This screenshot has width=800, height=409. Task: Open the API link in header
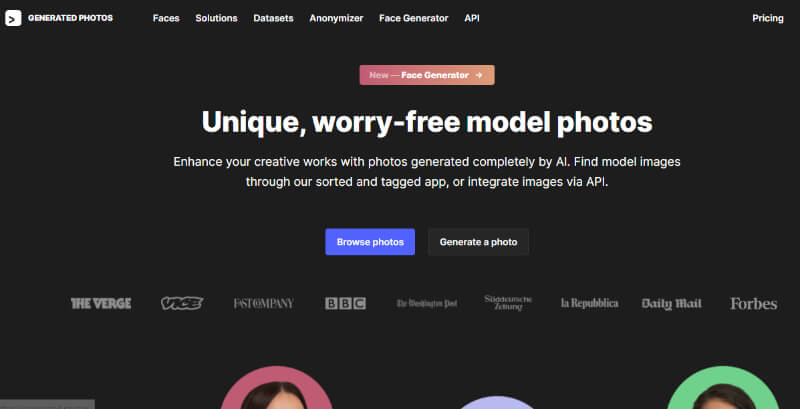[472, 18]
